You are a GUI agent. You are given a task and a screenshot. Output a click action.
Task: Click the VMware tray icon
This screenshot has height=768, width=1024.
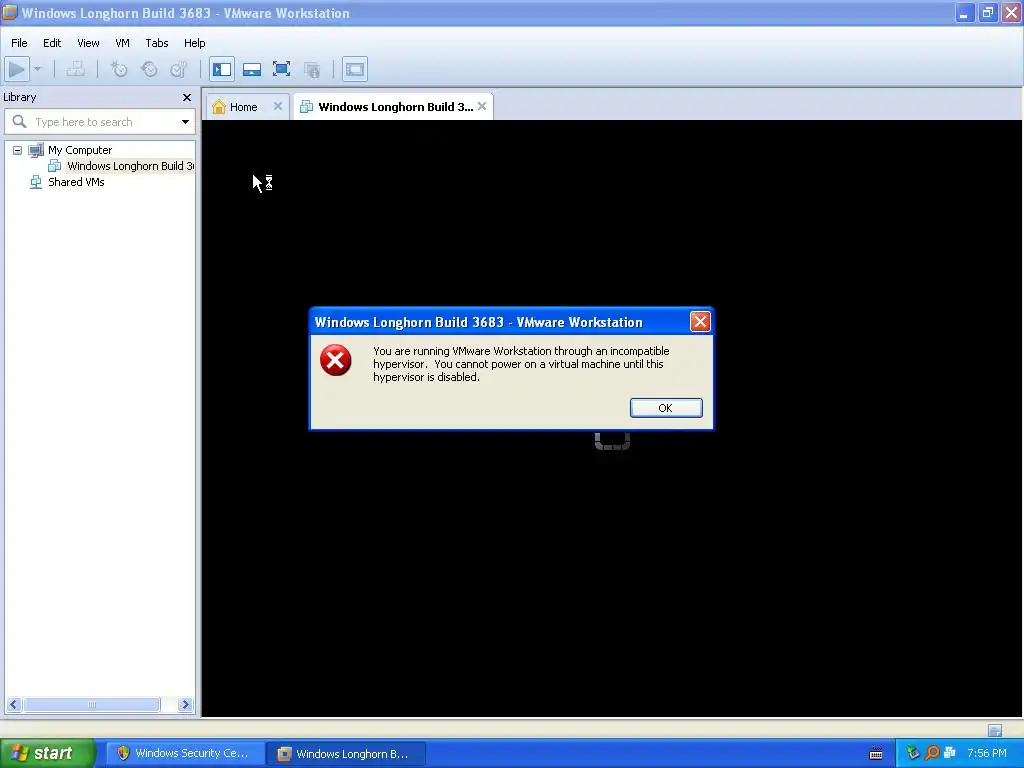pos(950,753)
